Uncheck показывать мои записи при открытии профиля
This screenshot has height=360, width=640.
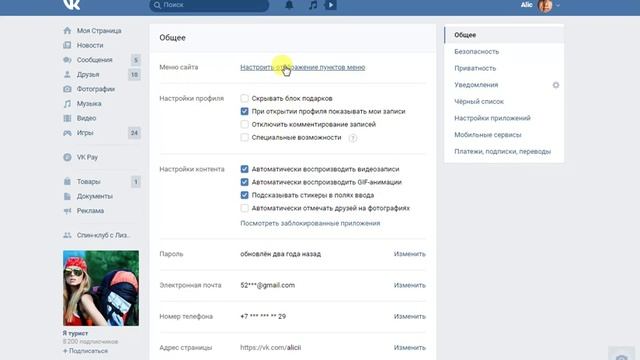pyautogui.click(x=244, y=111)
